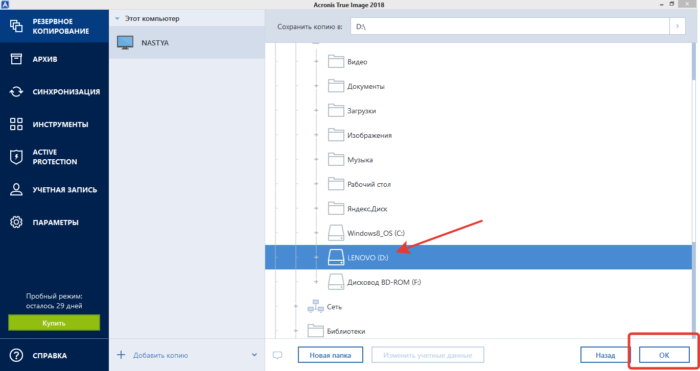Expand the Документы folder node
The height and width of the screenshot is (371, 700).
tap(316, 86)
